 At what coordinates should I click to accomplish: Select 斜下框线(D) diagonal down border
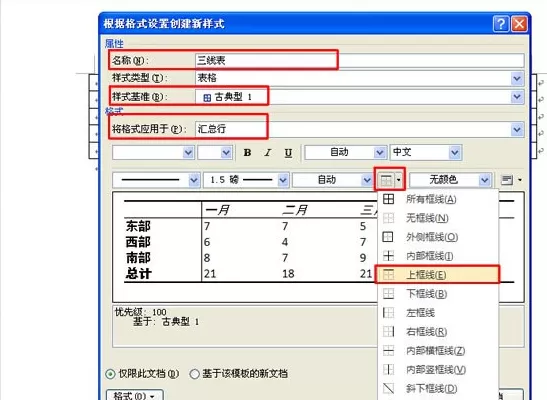pyautogui.click(x=438, y=388)
